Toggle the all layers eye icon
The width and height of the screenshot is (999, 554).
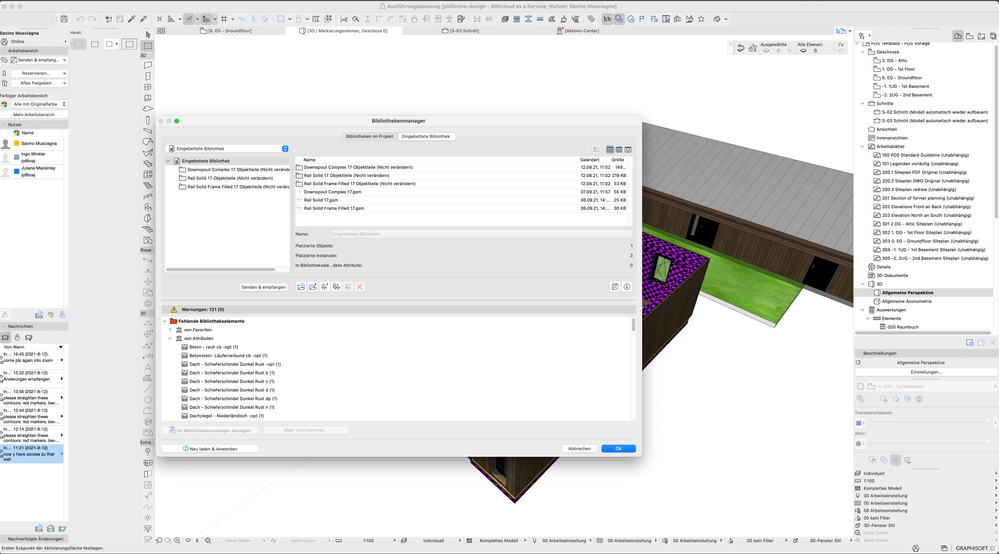pos(803,51)
